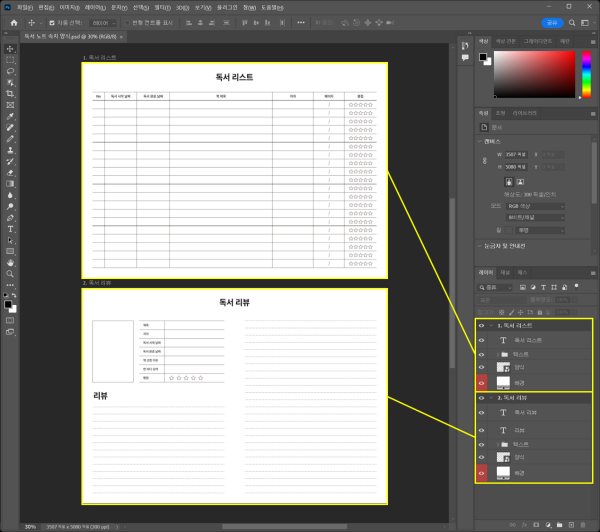
Task: Click the canvas width field showing 3587
Action: coord(516,154)
